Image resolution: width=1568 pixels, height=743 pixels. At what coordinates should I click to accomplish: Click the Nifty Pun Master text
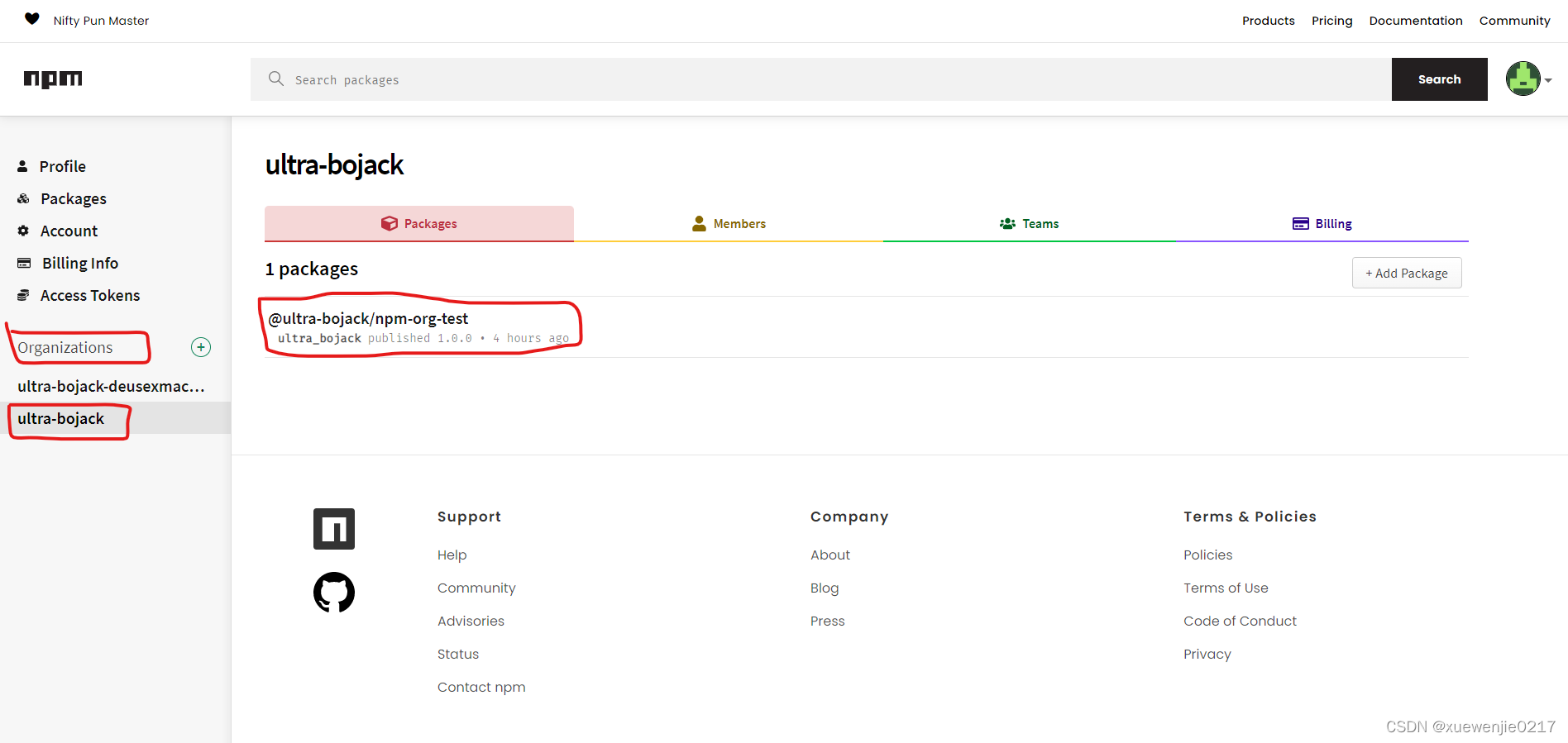pos(101,21)
